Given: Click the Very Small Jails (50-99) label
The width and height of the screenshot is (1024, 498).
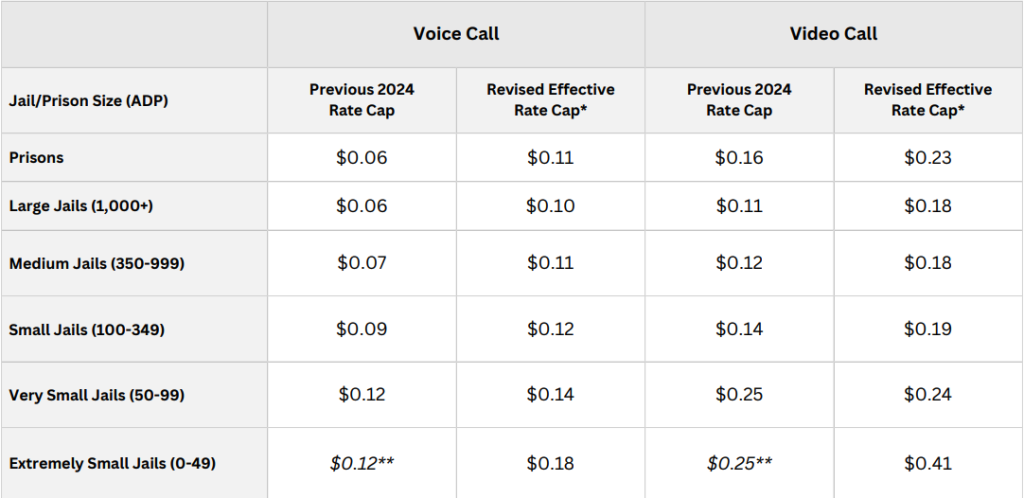Looking at the screenshot, I should click(x=96, y=395).
